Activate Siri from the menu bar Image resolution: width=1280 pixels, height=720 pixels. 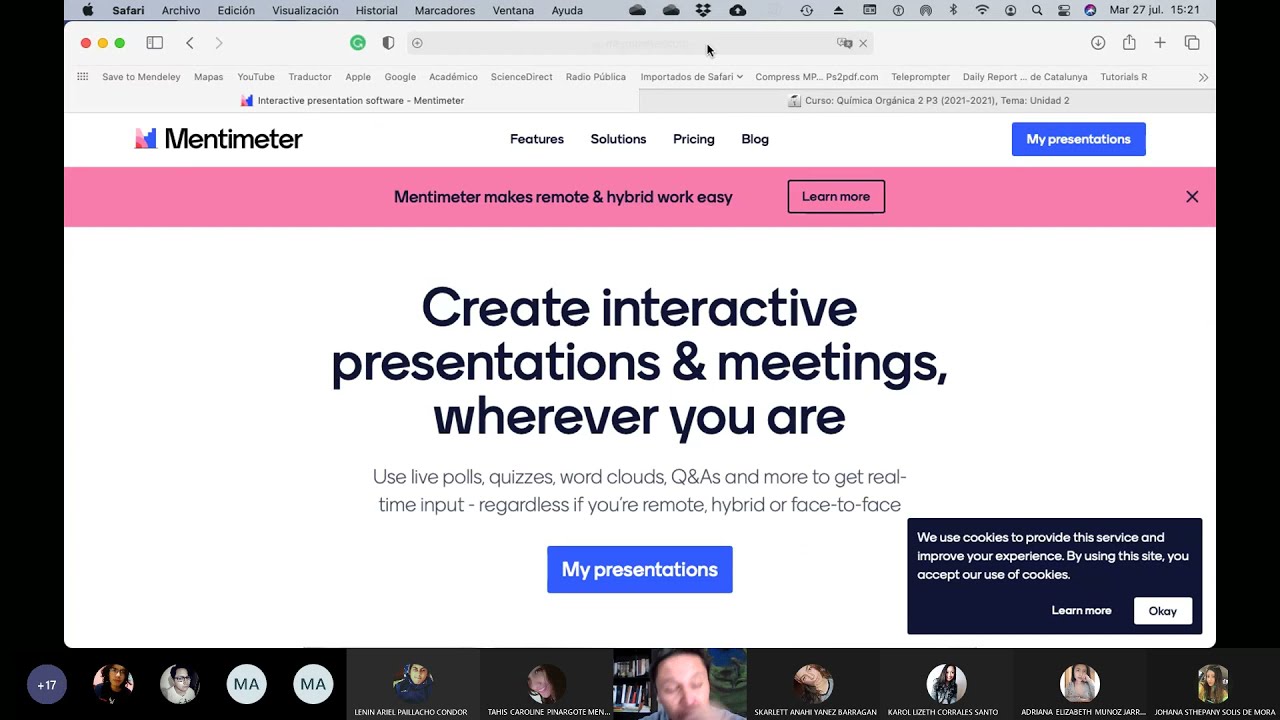[x=1090, y=10]
